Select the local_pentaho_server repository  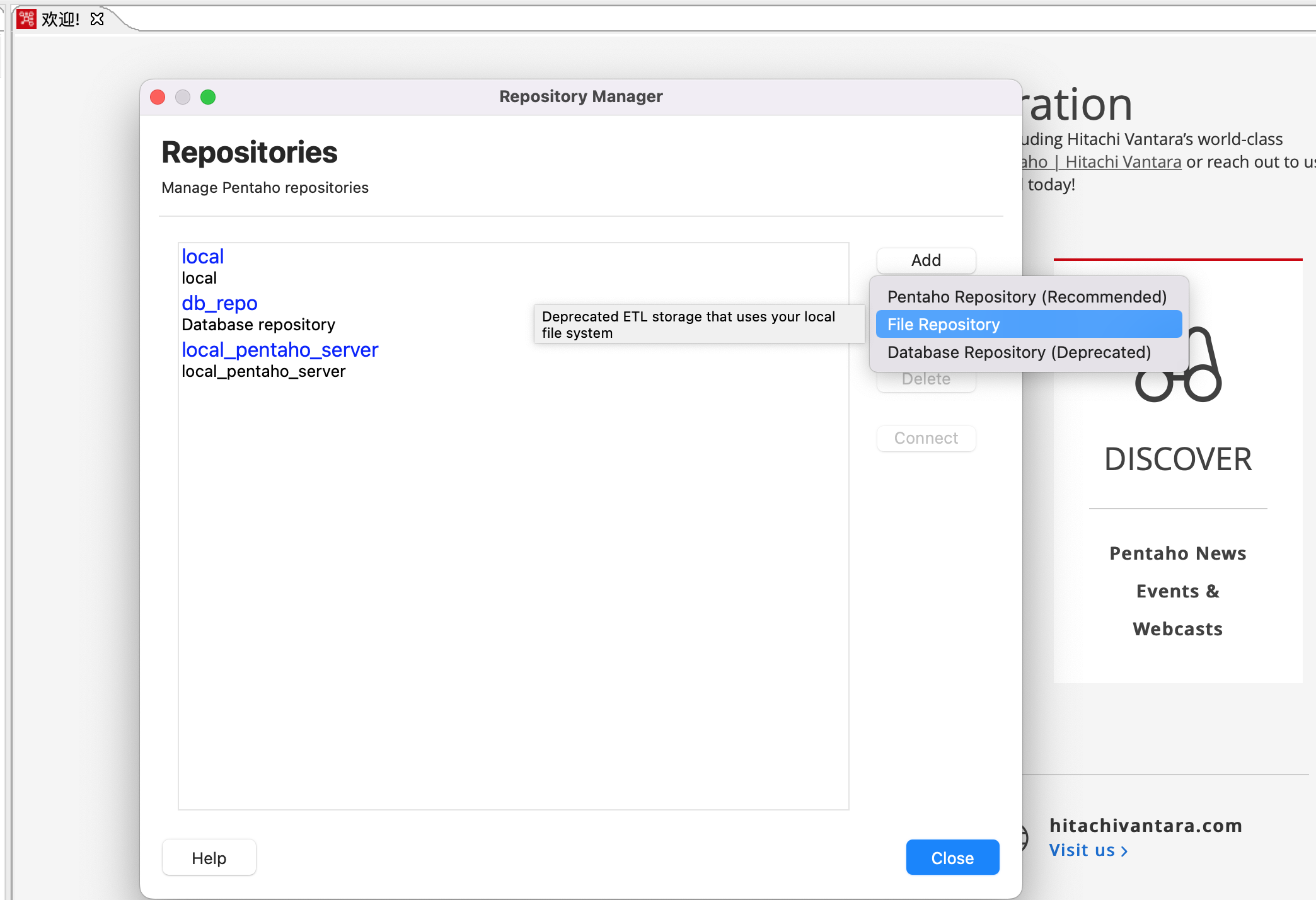[x=280, y=350]
